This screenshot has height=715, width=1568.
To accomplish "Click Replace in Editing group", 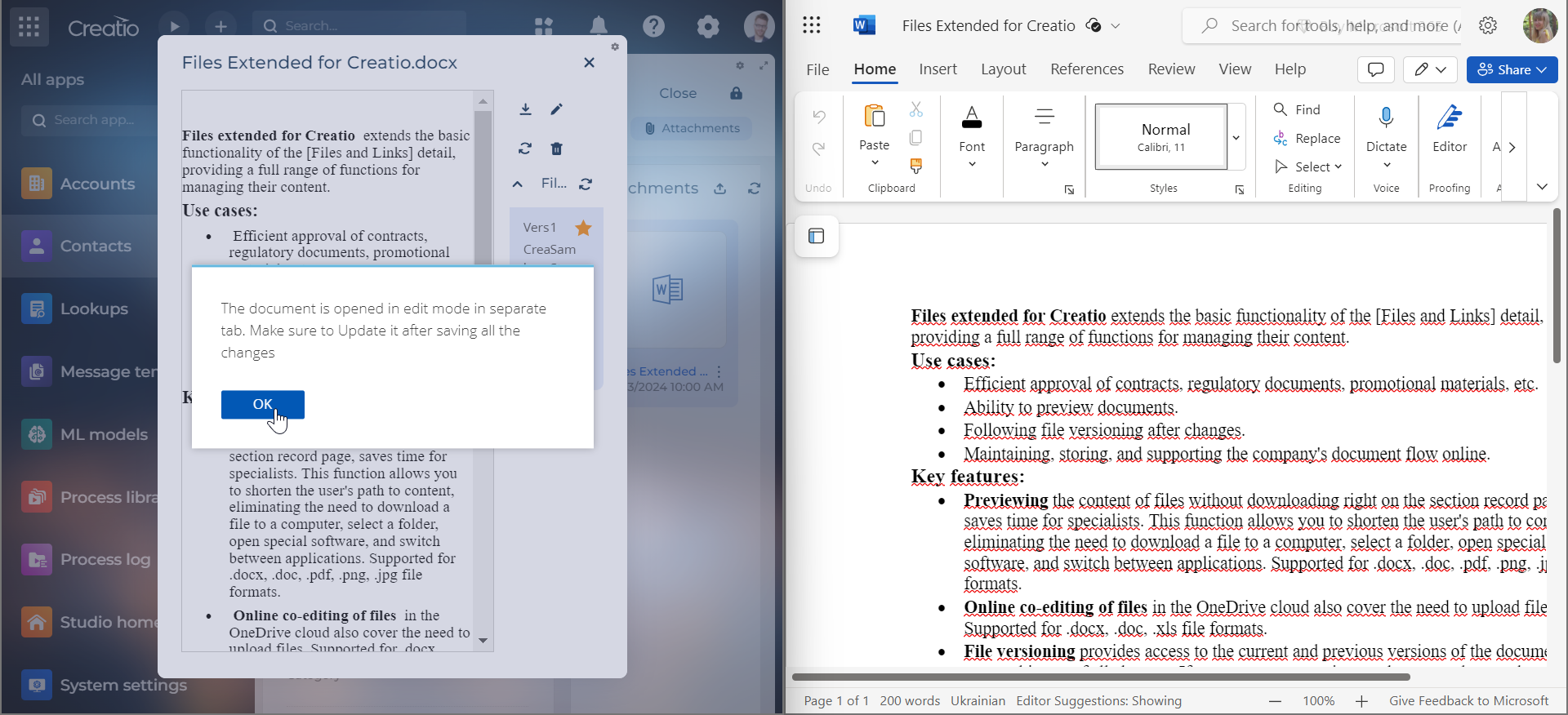I will coord(1307,139).
